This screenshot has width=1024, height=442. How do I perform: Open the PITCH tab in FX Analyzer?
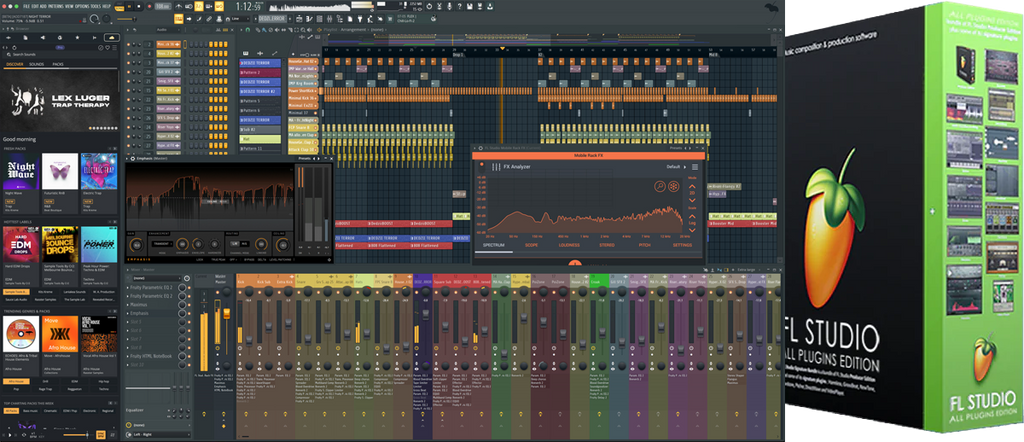click(645, 245)
